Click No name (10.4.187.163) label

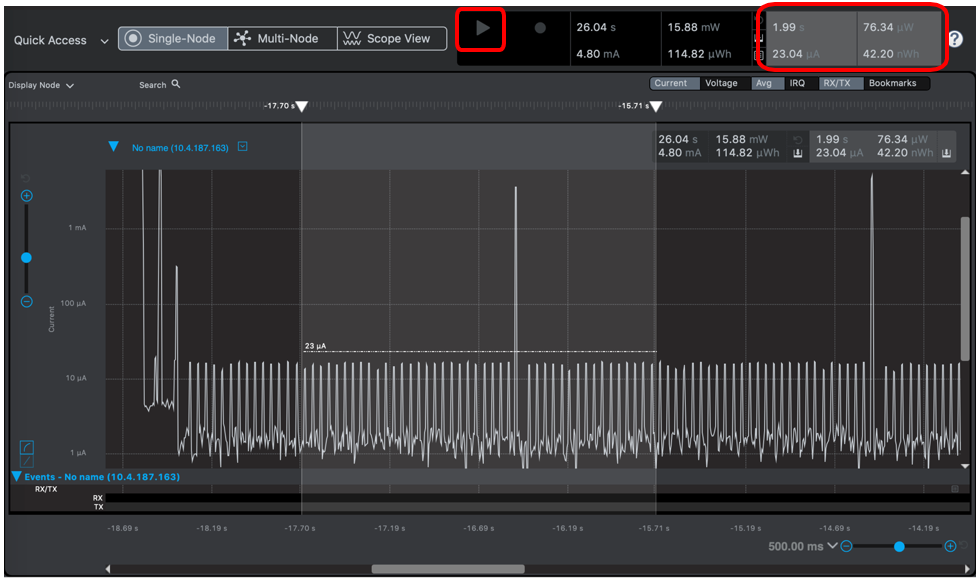click(x=180, y=148)
